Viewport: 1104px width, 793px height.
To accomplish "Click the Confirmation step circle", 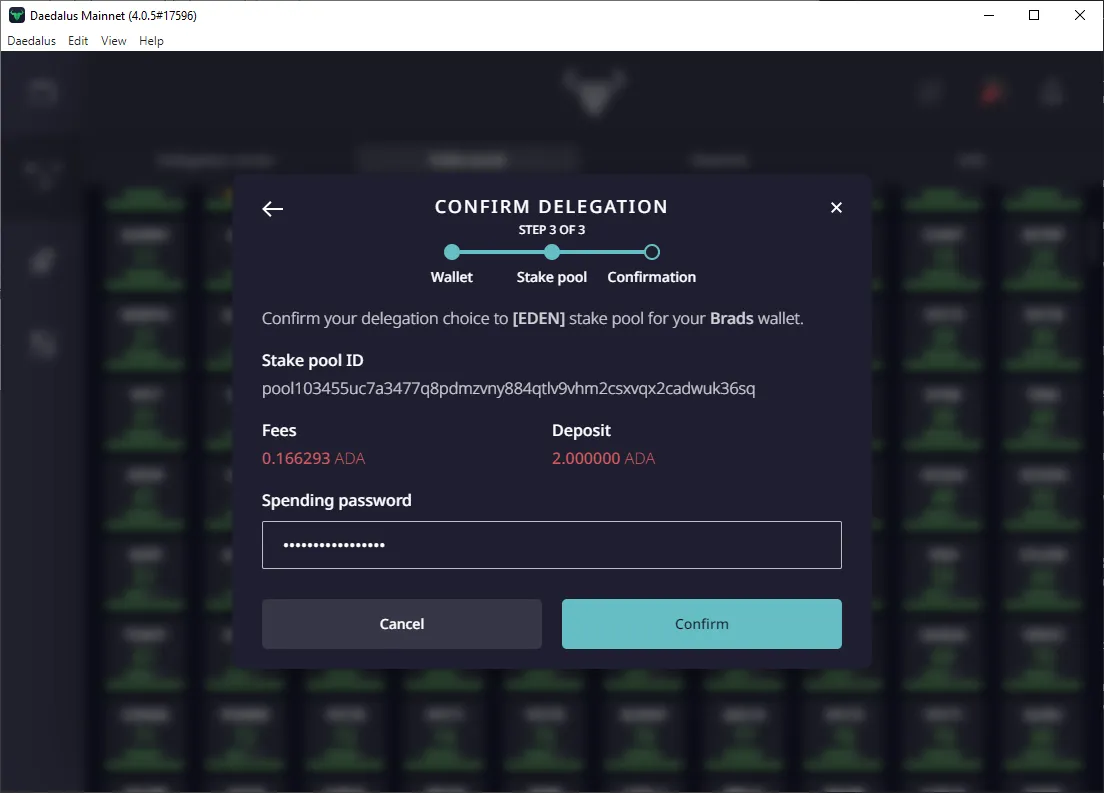I will (x=652, y=252).
